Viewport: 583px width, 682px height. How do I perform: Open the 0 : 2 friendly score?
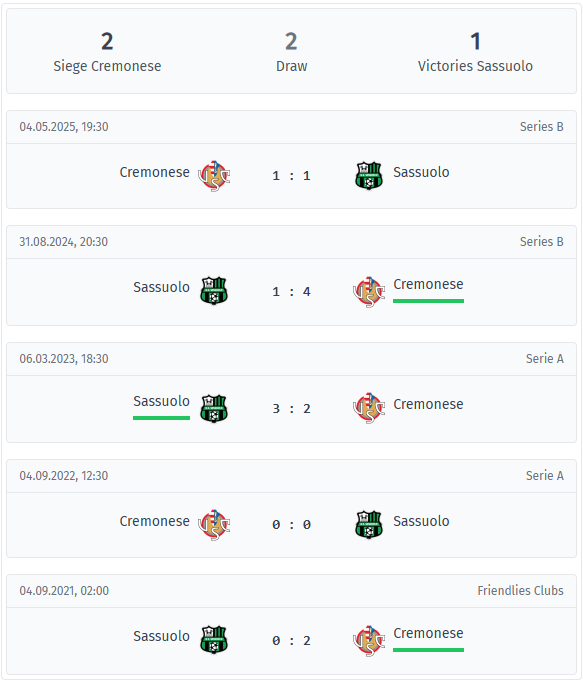point(292,641)
